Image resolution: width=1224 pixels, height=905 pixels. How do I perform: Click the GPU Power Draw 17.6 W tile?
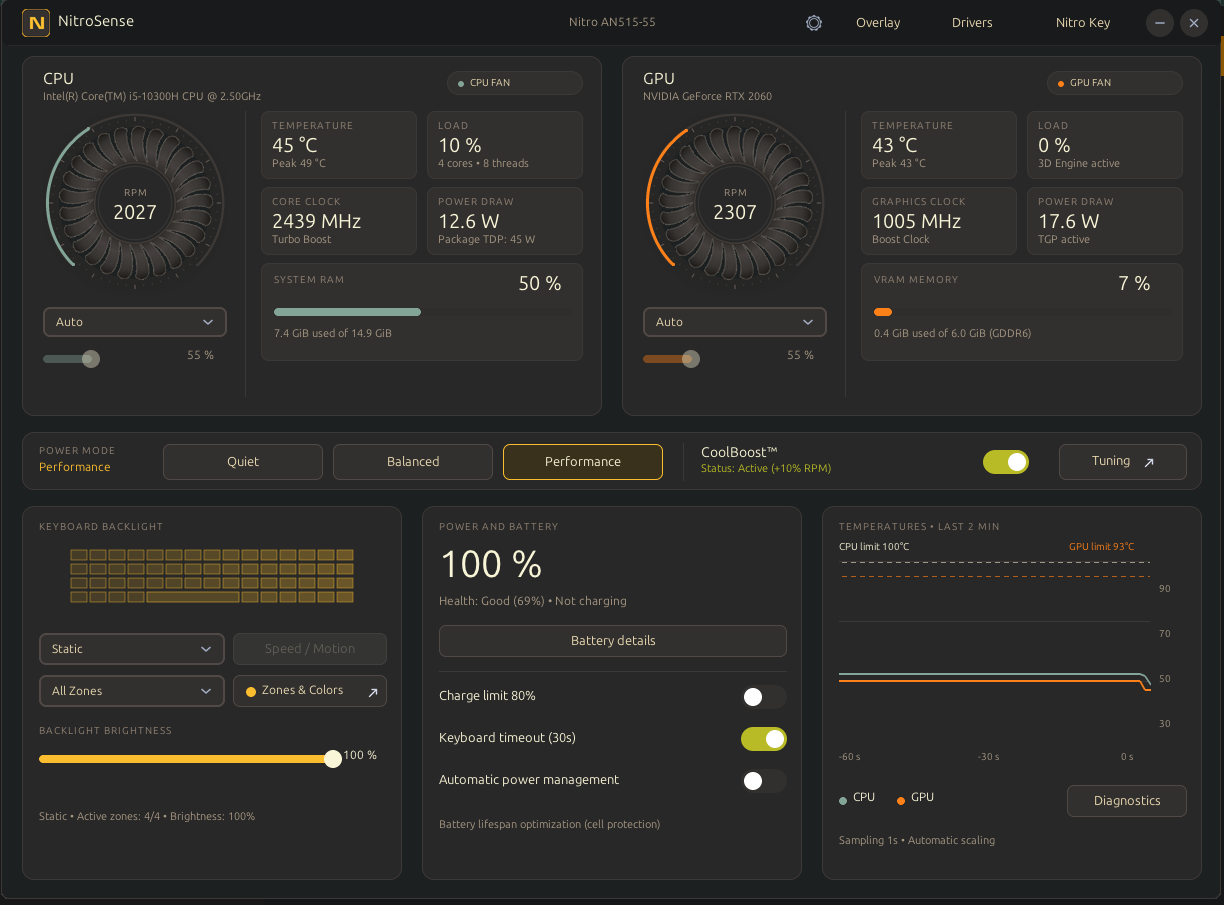coord(1105,221)
